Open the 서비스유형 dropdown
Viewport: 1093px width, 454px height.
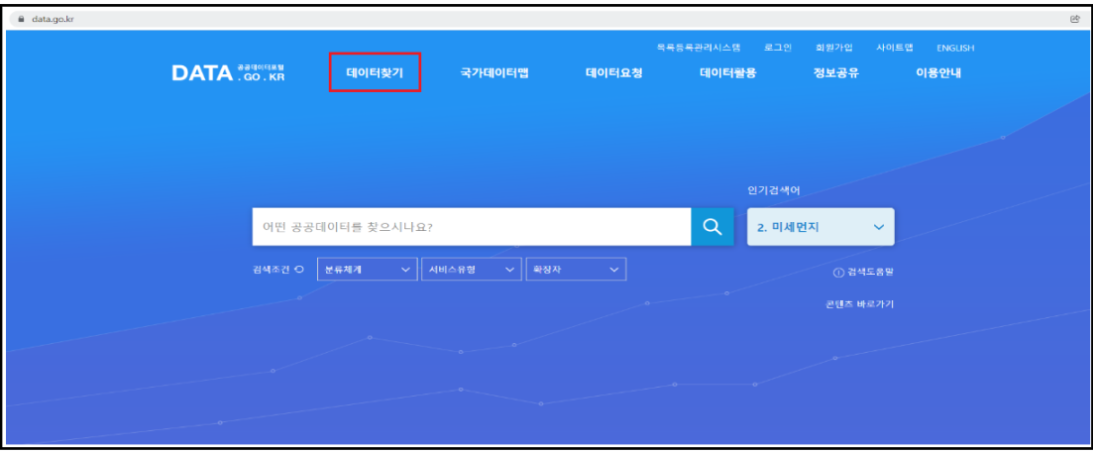[x=471, y=269]
